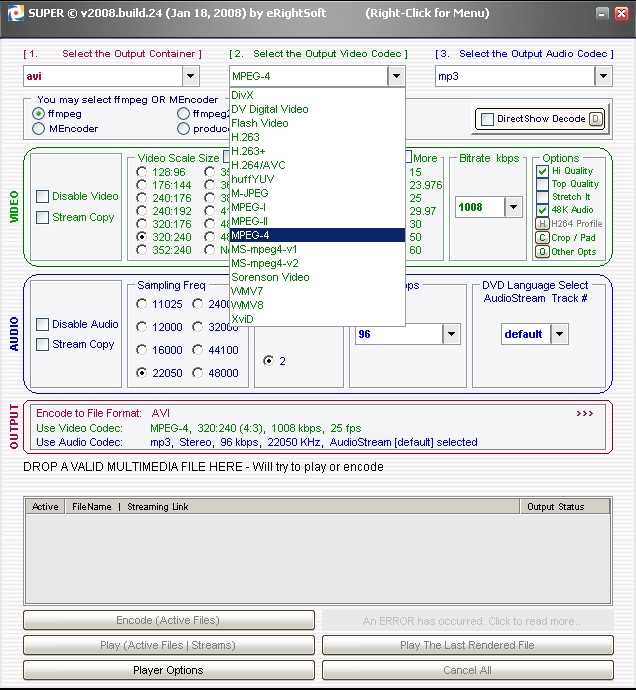Click the H icon for H264 Profile

click(542, 224)
